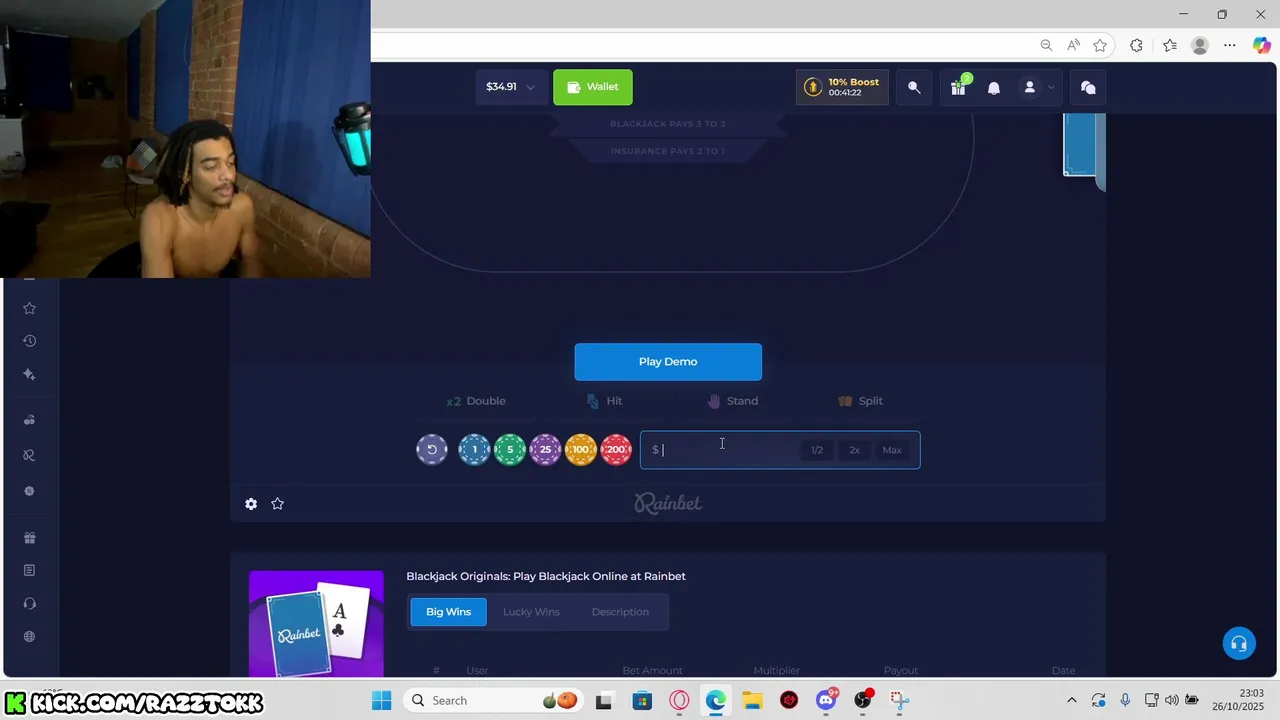Viewport: 1280px width, 720px height.
Task: Open the gift box rewards icon in sidebar
Action: click(29, 538)
